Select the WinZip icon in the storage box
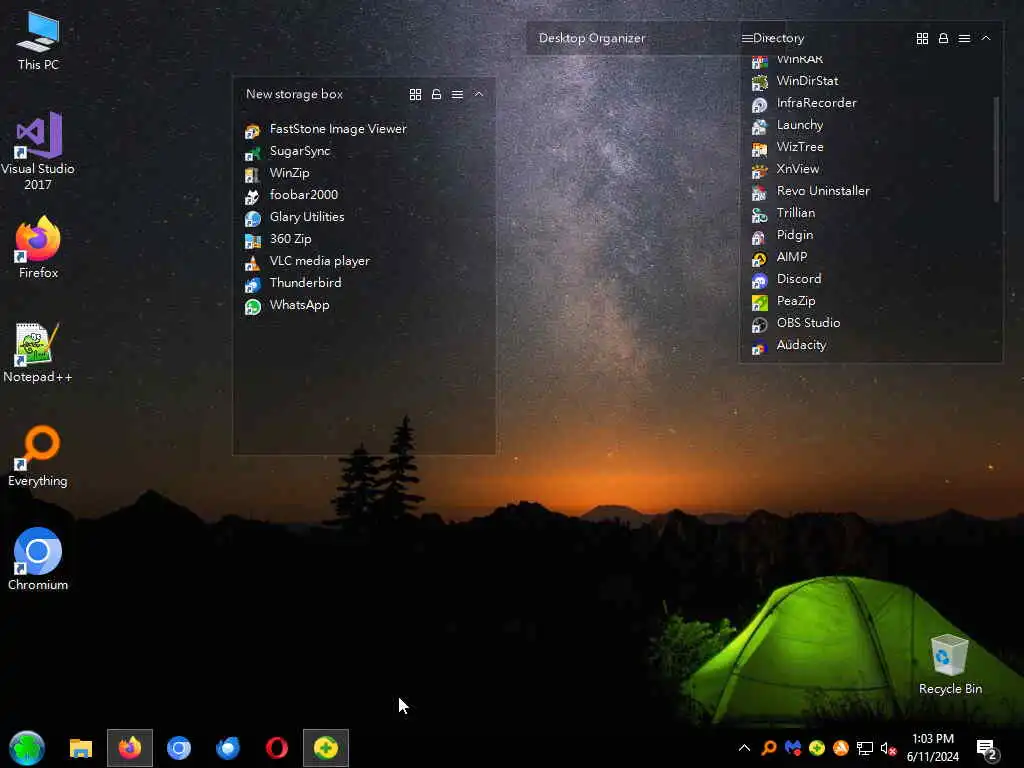Screen dimensions: 1024x768 pyautogui.click(x=252, y=174)
